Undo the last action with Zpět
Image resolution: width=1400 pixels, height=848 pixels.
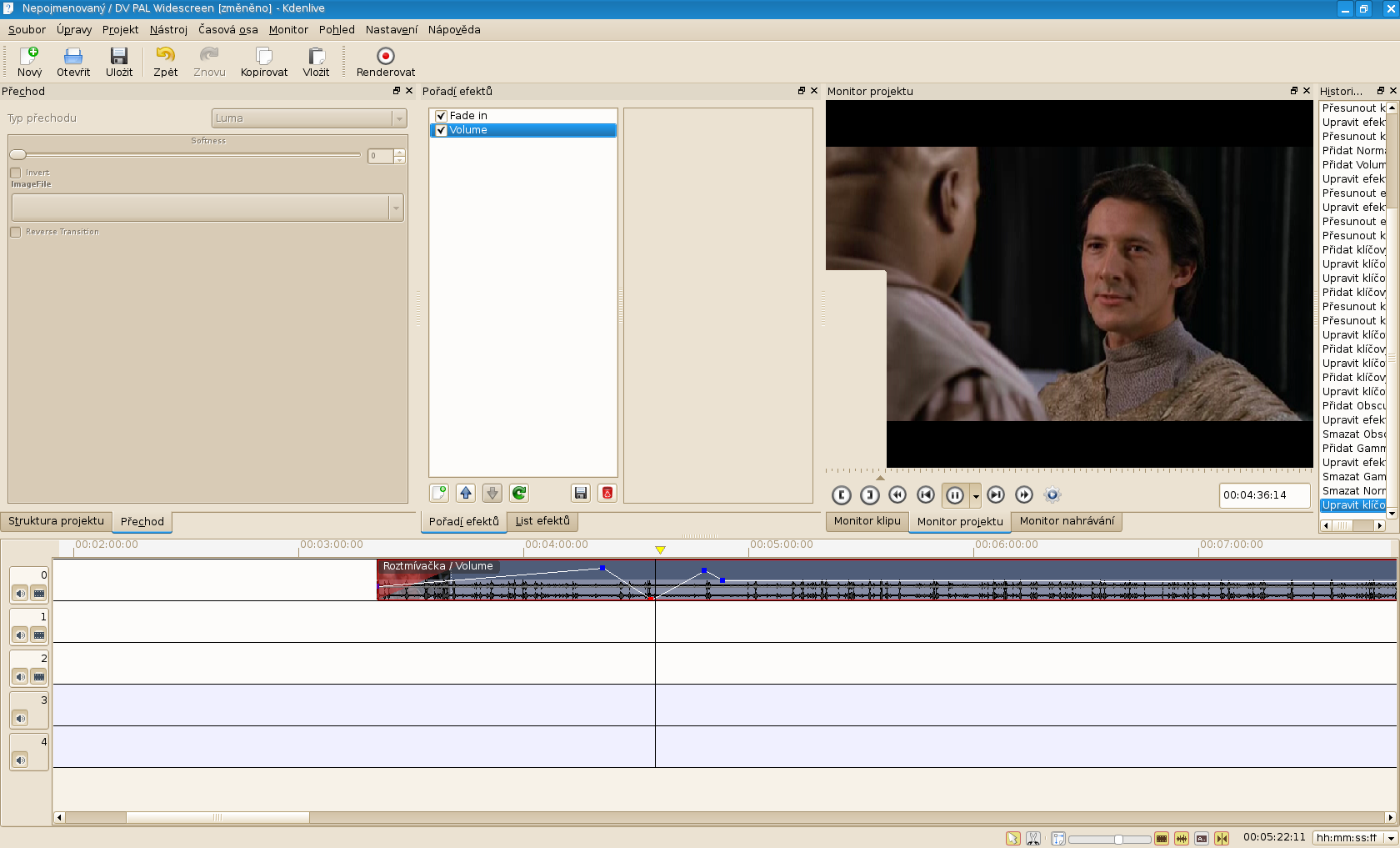coord(166,63)
